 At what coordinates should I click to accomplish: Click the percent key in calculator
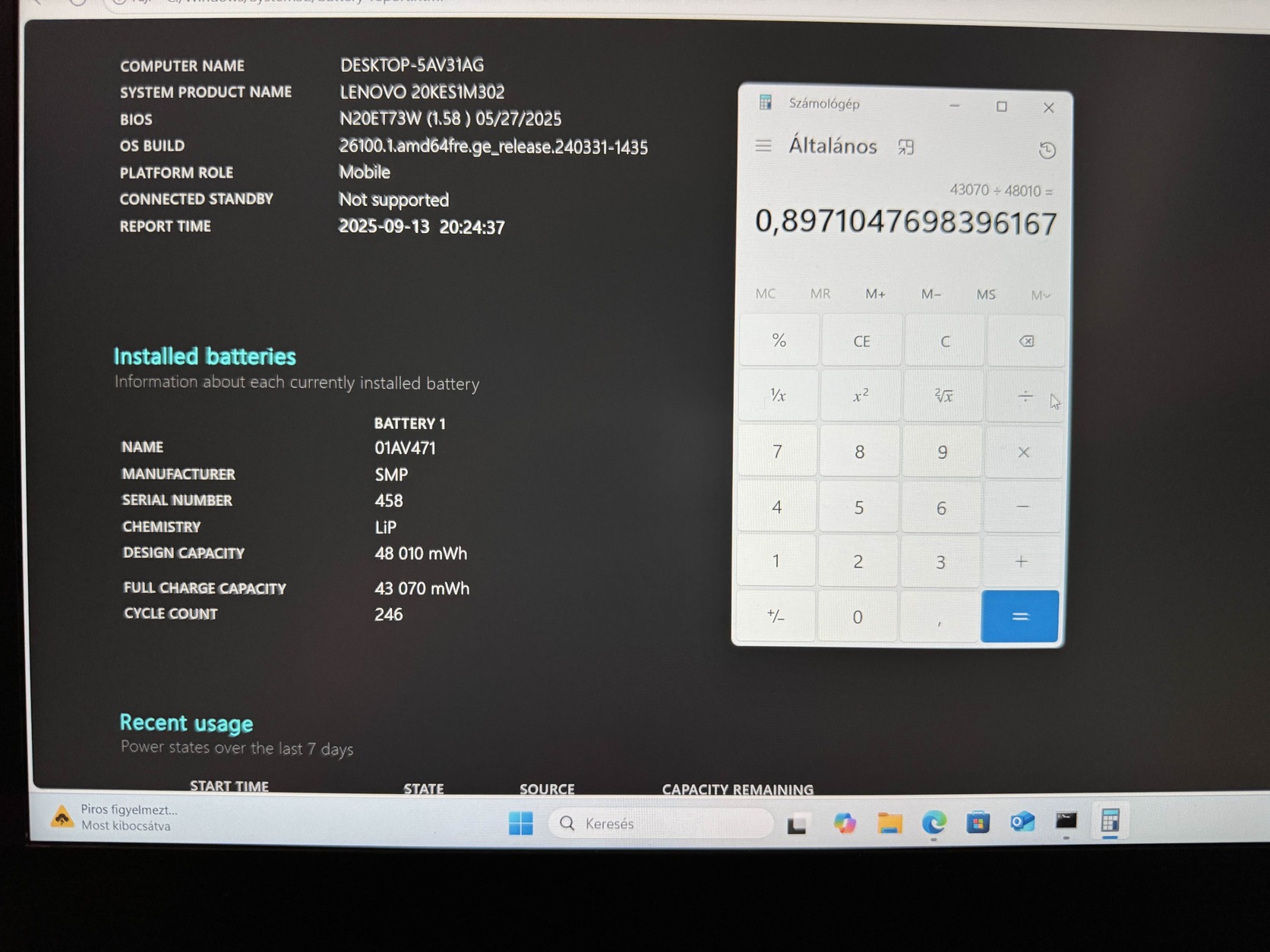point(779,339)
